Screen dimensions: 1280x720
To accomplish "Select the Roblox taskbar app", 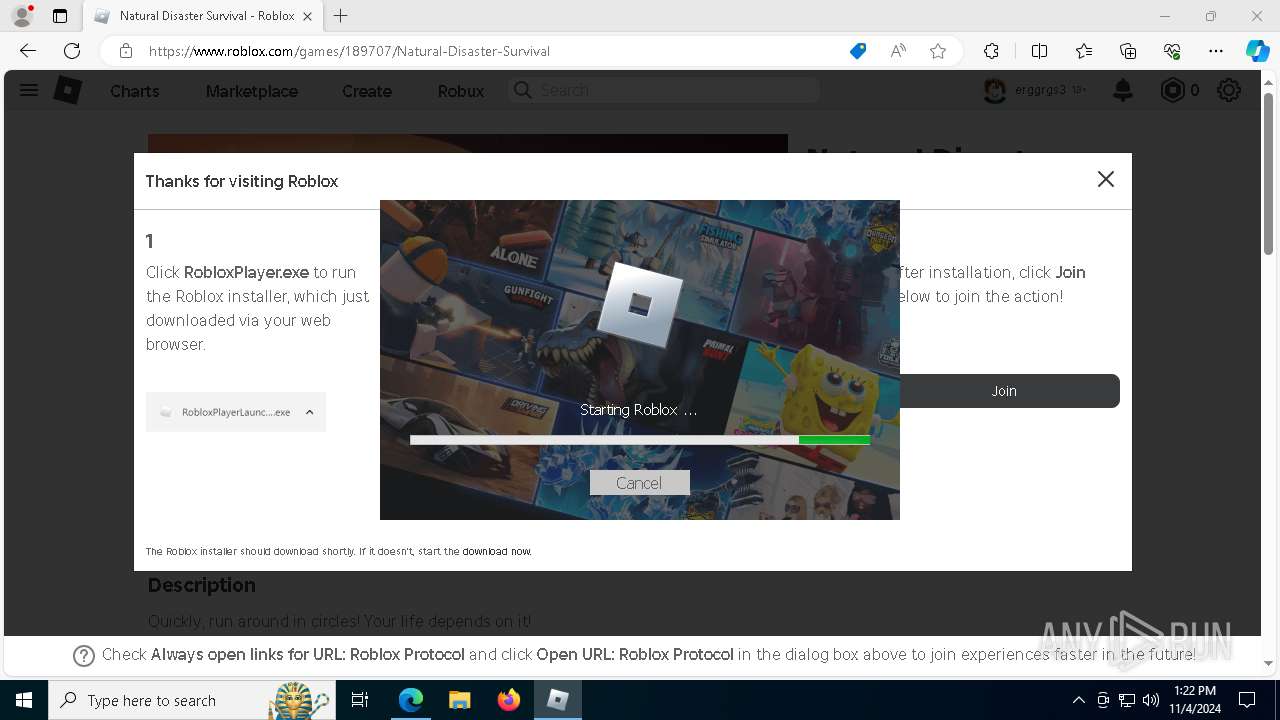I will click(x=558, y=700).
